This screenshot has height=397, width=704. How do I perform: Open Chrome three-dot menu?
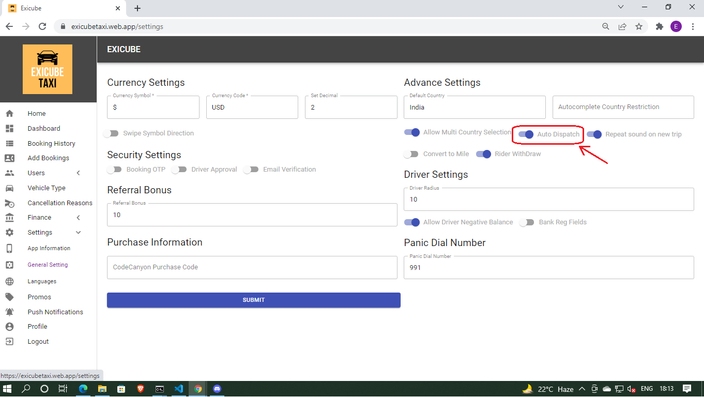[693, 26]
